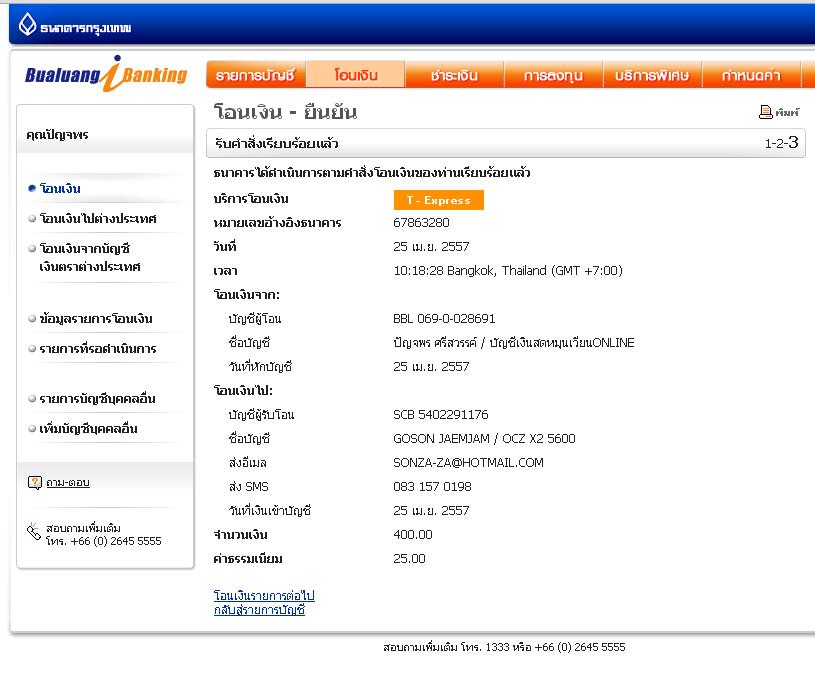Click recipient name GOSON JAEMJAM / OCZ X2 5600
This screenshot has height=684, width=815.
[484, 439]
